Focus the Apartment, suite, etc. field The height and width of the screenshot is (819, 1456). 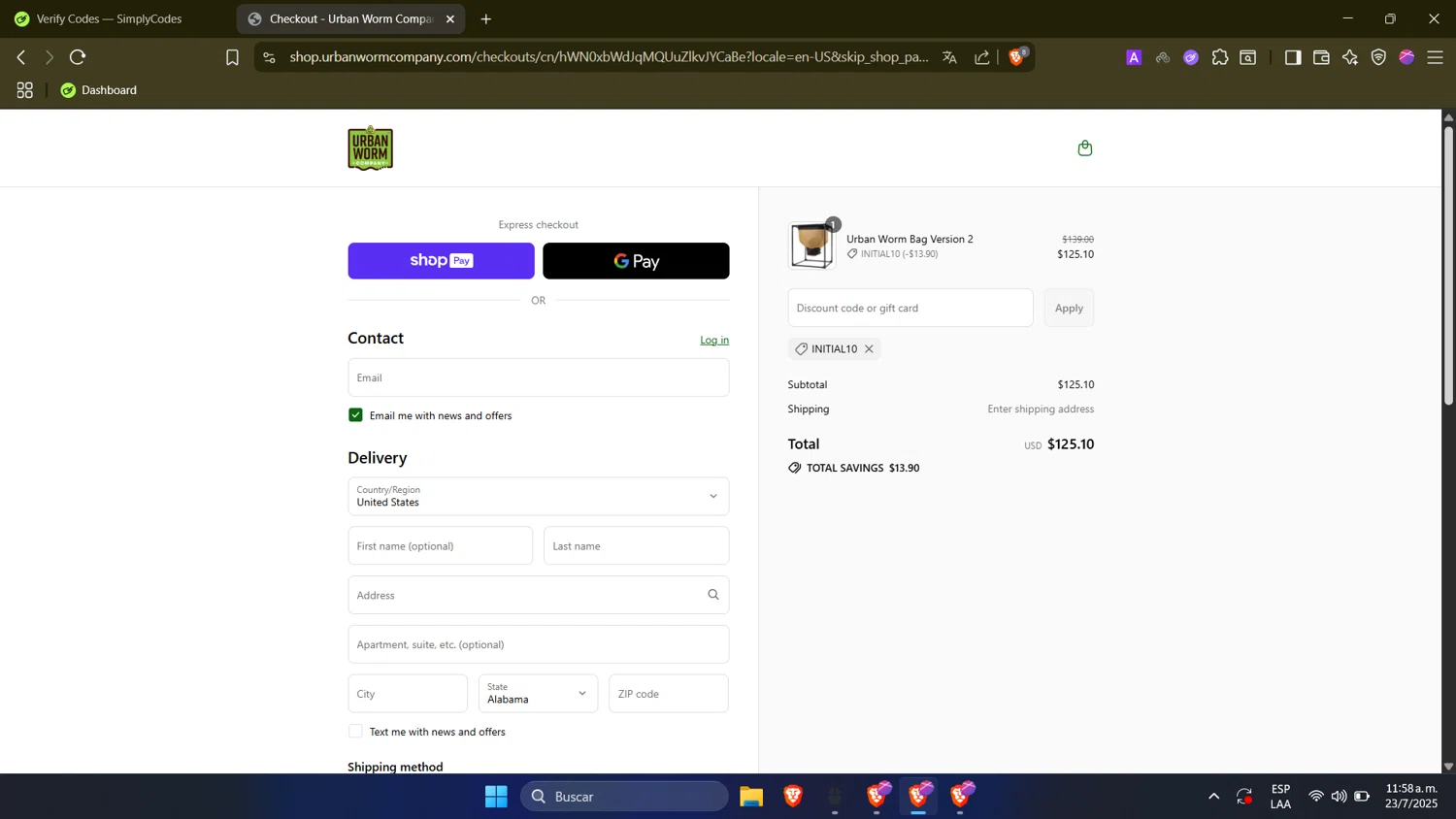click(x=539, y=644)
